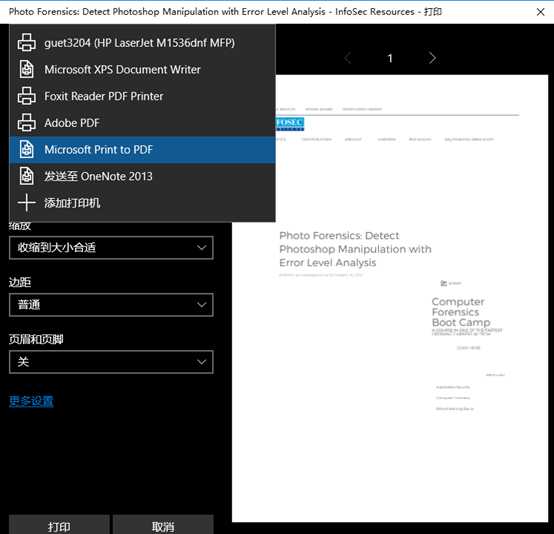Image resolution: width=554 pixels, height=534 pixels.
Task: Click document icon beside 发送至 OneNote 2013
Action: pyautogui.click(x=26, y=176)
